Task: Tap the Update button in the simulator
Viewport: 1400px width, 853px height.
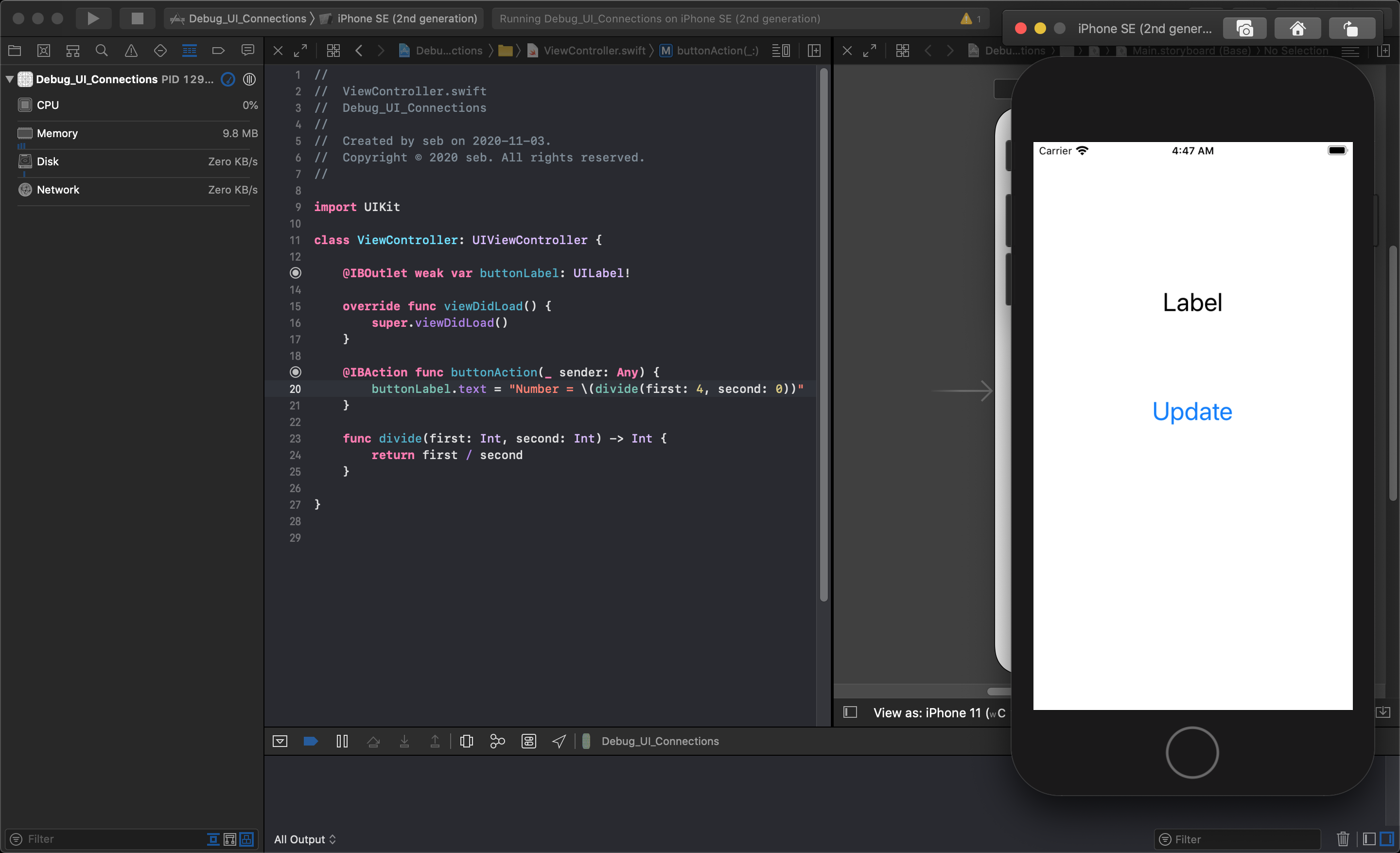Action: tap(1192, 411)
